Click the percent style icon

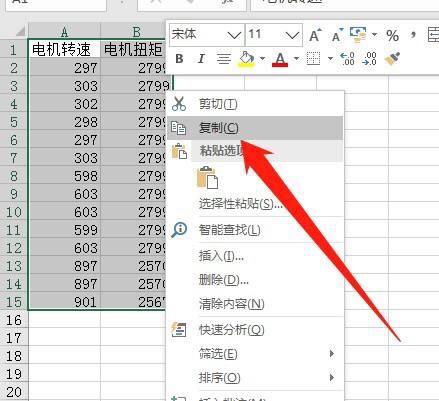click(392, 35)
